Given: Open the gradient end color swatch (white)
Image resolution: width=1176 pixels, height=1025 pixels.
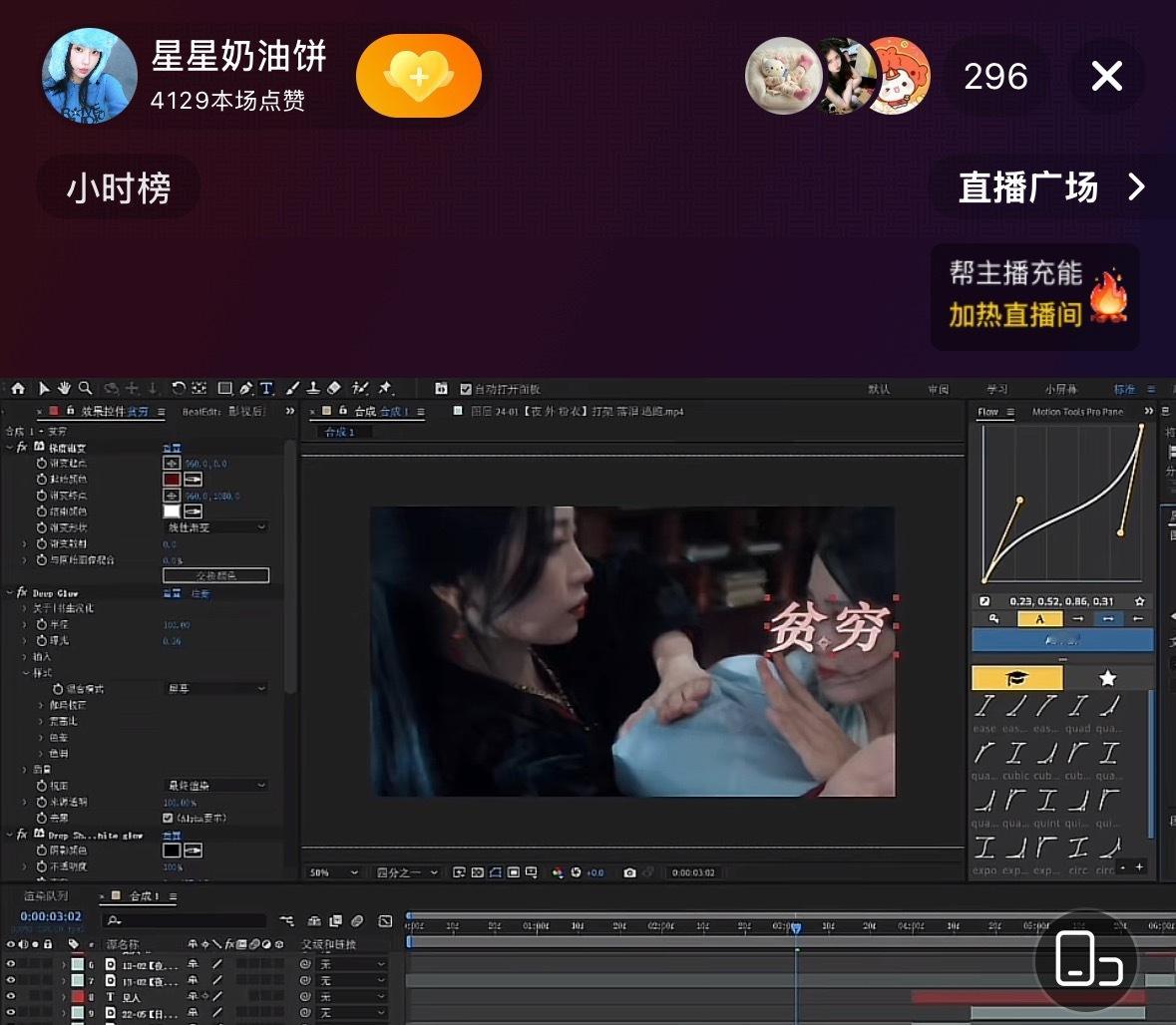Looking at the screenshot, I should click(x=172, y=512).
